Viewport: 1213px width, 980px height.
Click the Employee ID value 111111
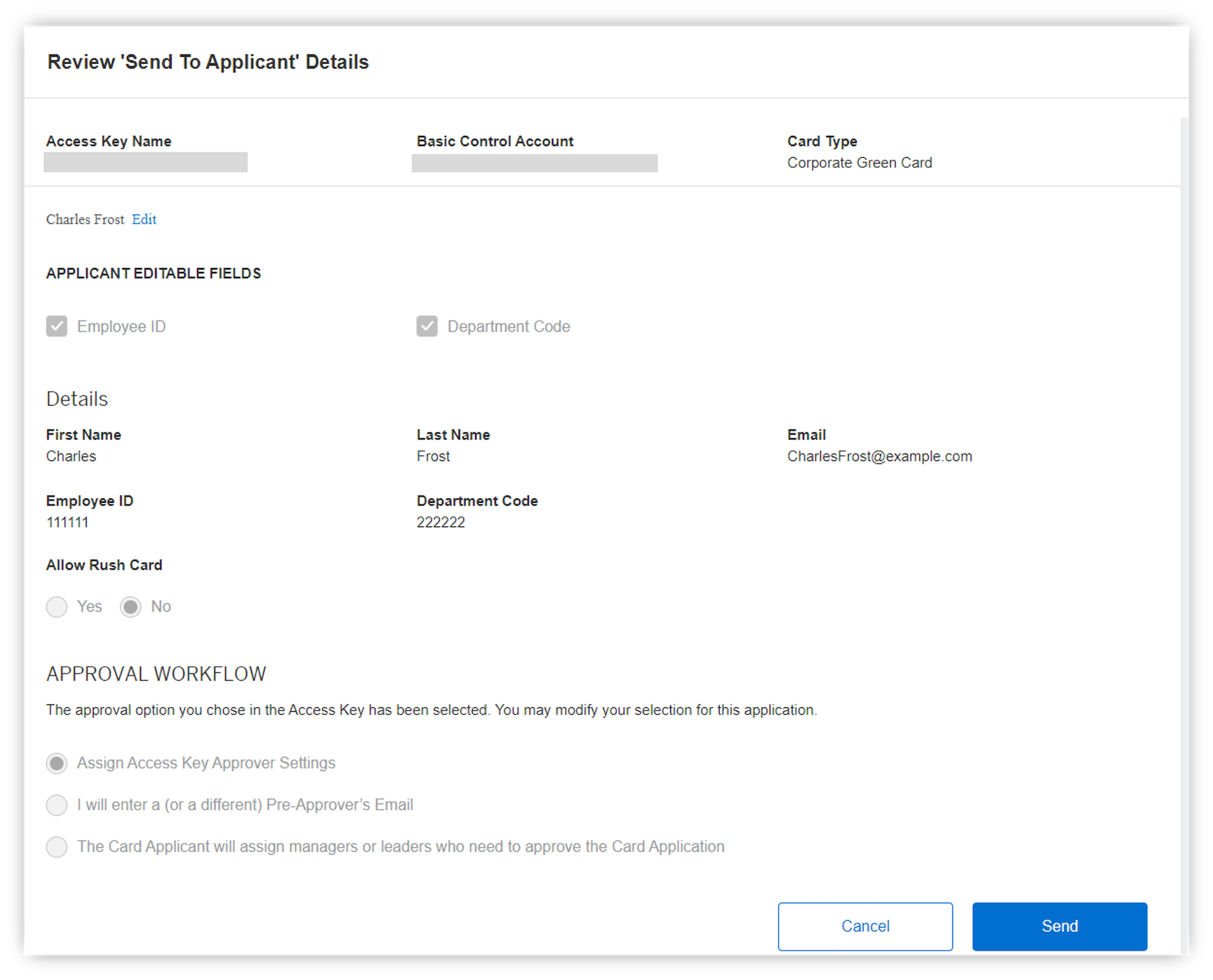[67, 523]
